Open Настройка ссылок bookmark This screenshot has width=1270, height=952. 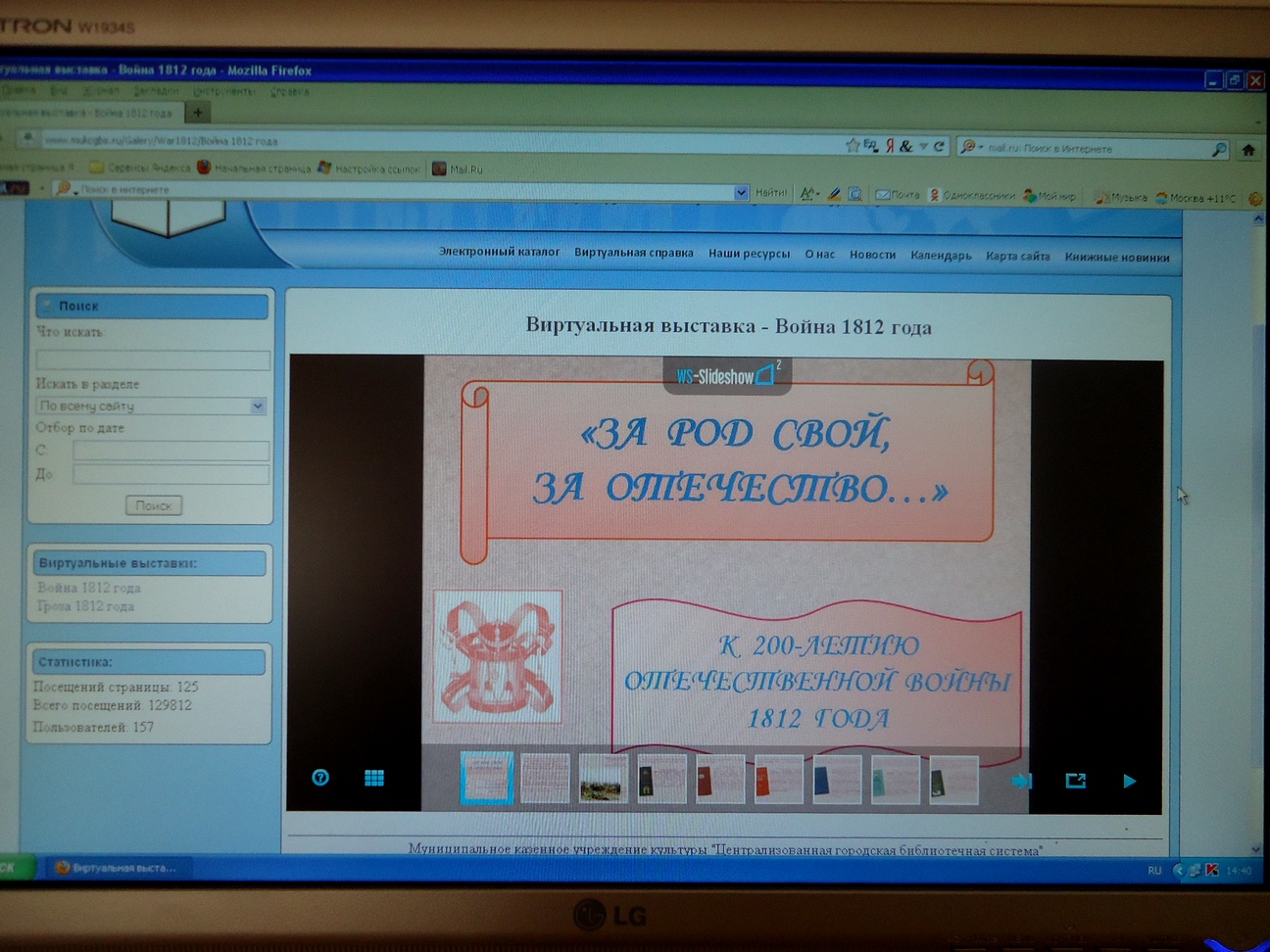368,168
